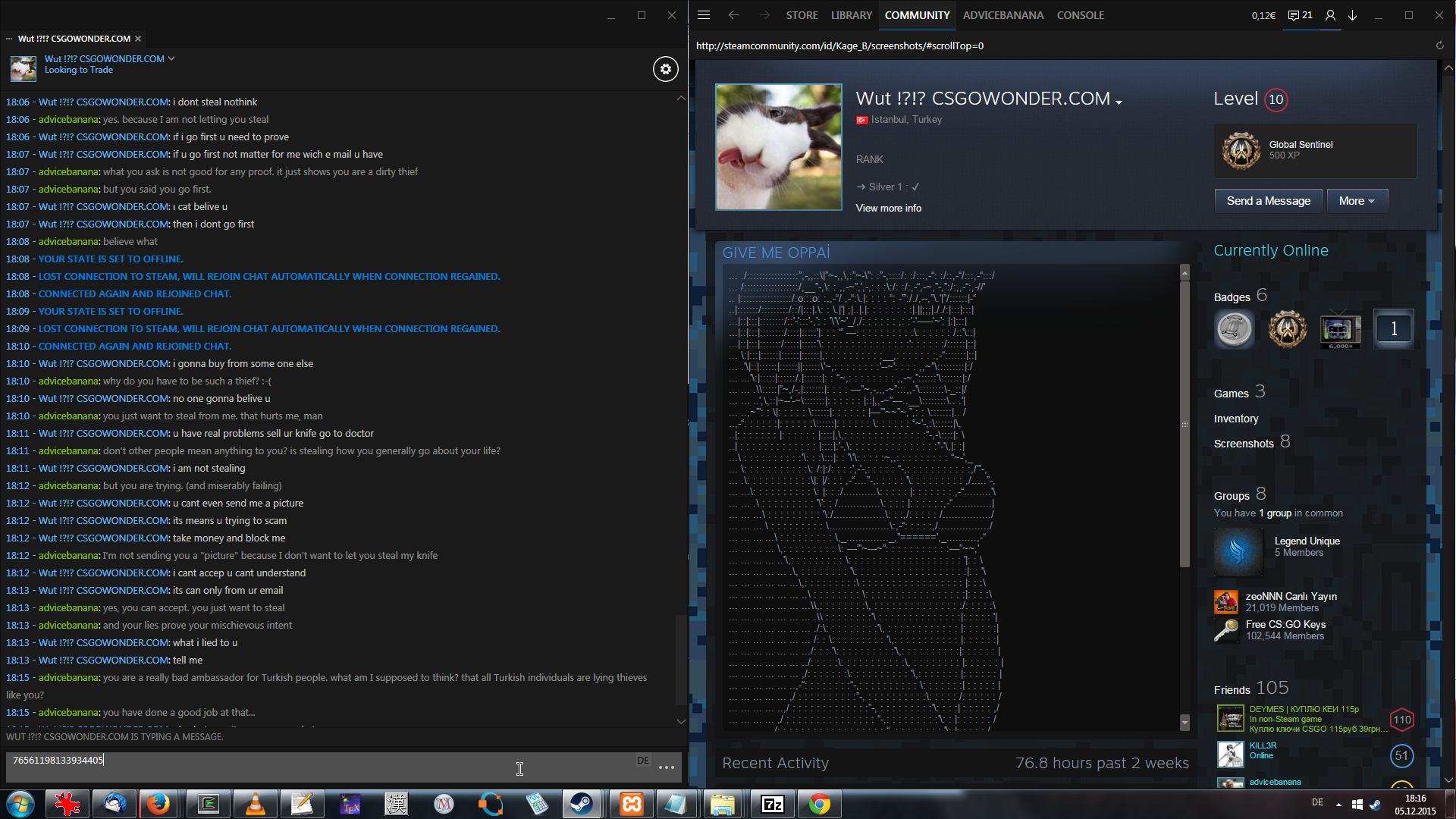Open the downloads arrow icon
Screen dimensions: 1456x819
1352,15
